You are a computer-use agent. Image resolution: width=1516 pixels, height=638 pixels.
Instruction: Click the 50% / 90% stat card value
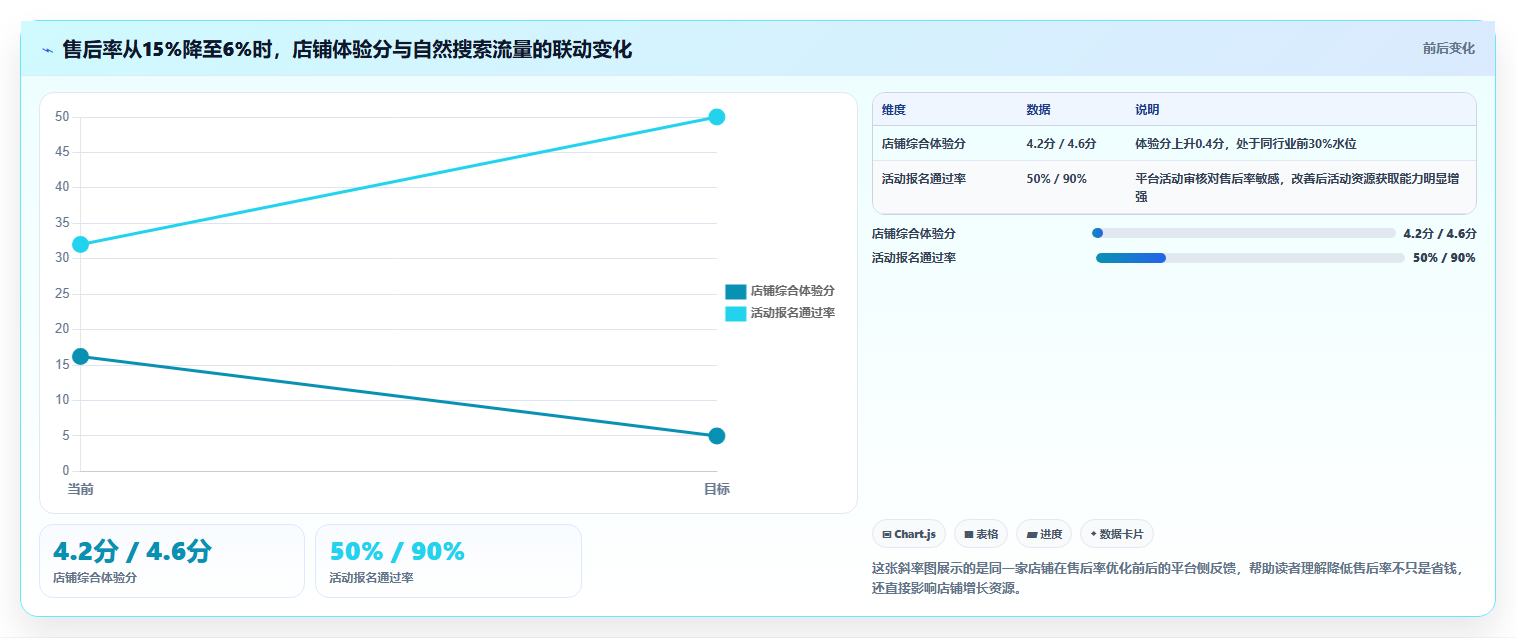tap(397, 551)
